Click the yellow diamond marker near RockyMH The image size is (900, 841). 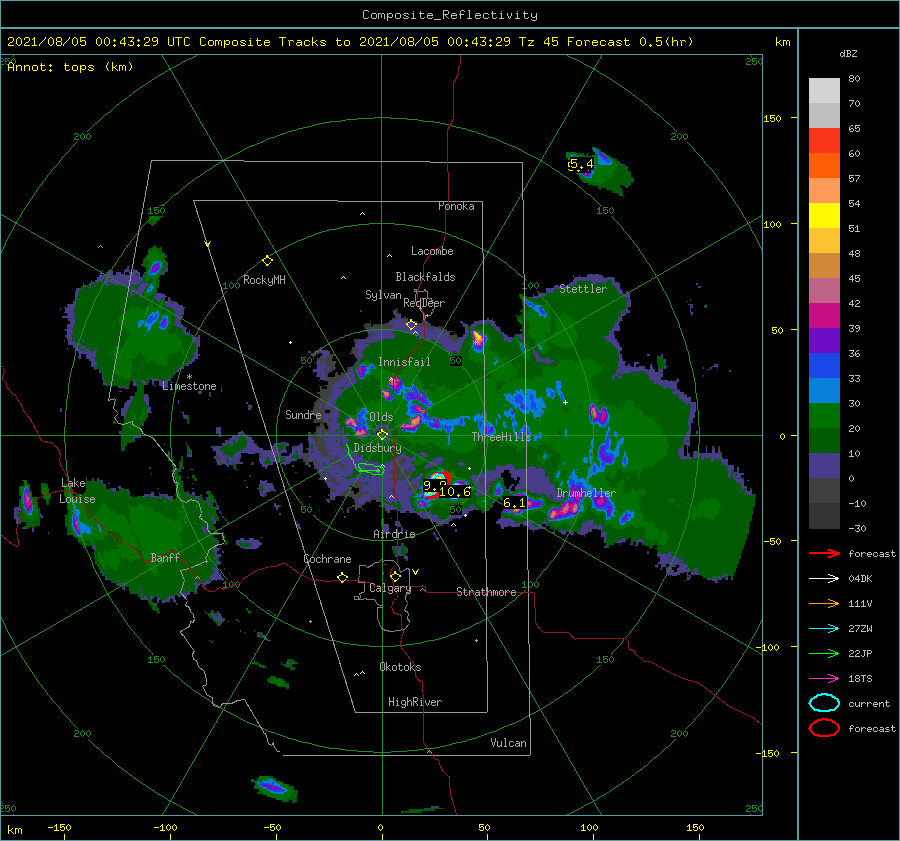pyautogui.click(x=267, y=261)
